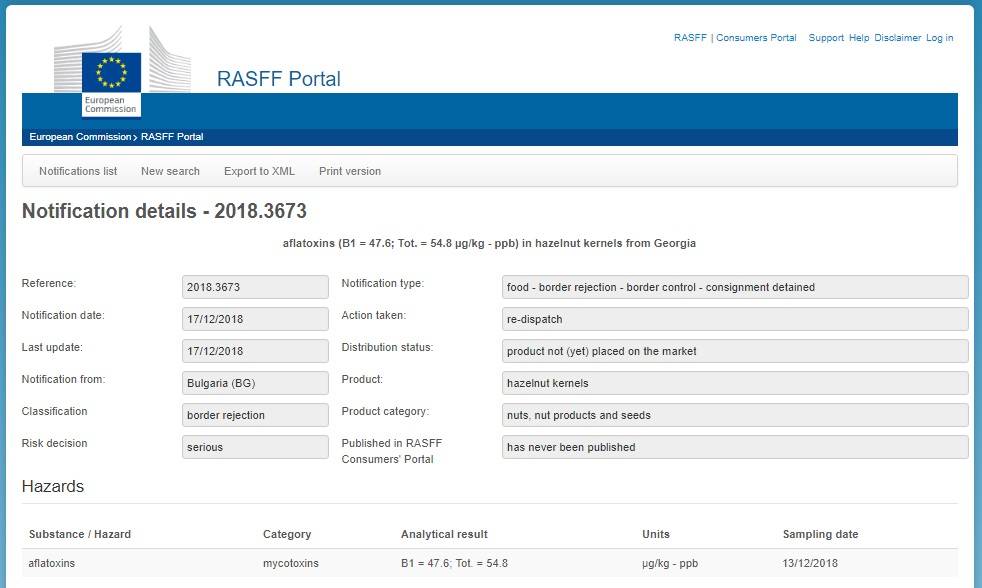This screenshot has height=588, width=982.
Task: Click the Bulgaria (BG) field
Action: [x=256, y=383]
